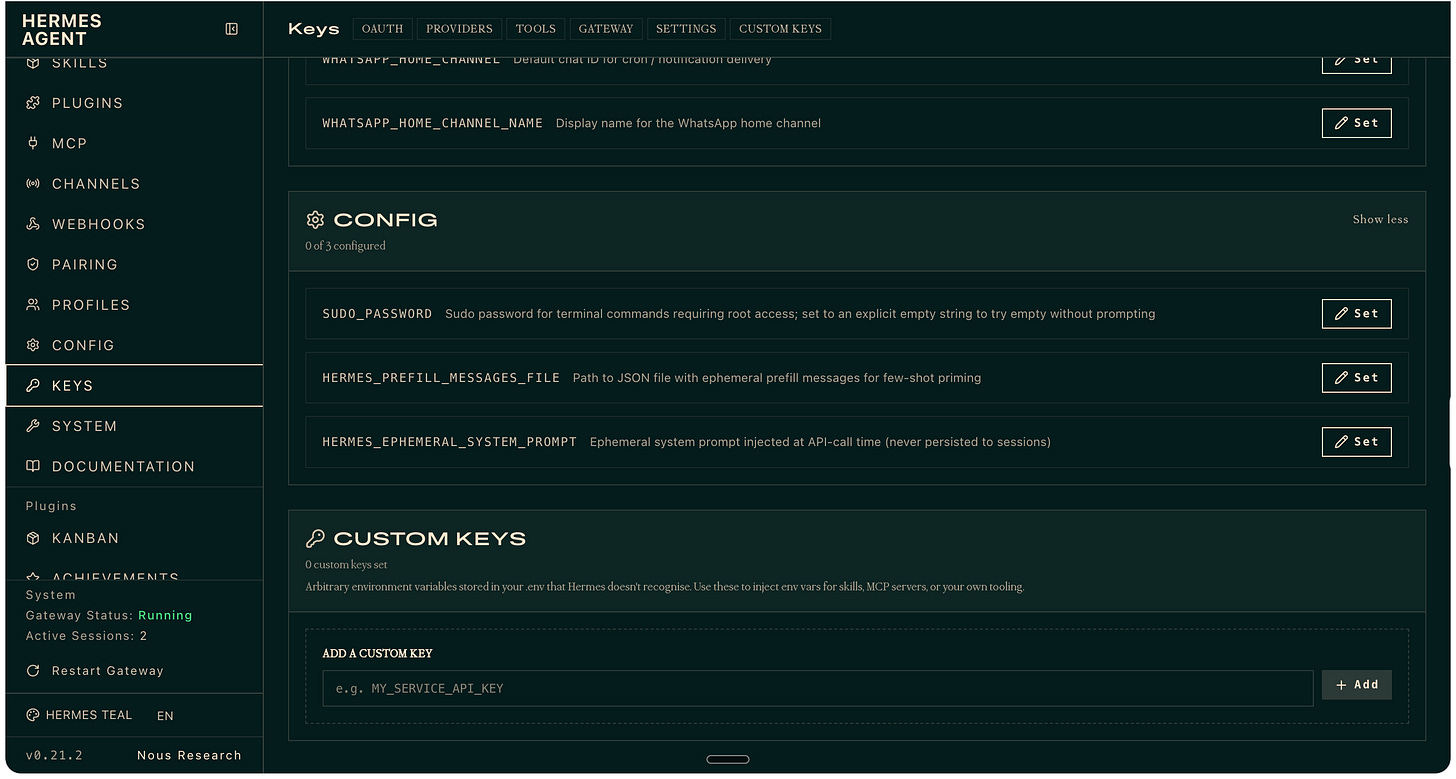Click the Keys key icon in sidebar
Screen dimensions: 1456x779
[x=33, y=386]
